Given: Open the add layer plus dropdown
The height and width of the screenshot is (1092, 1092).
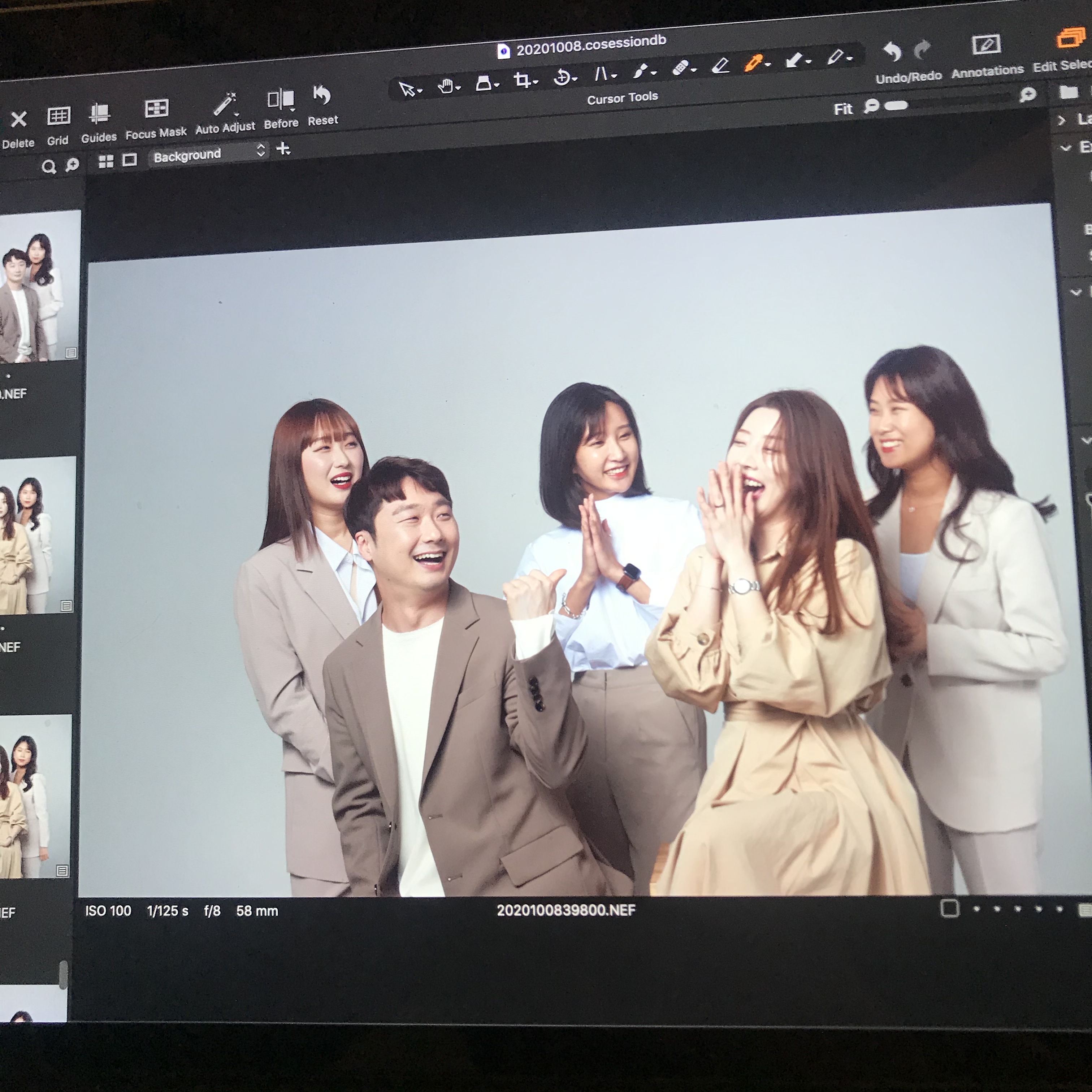Looking at the screenshot, I should 283,149.
